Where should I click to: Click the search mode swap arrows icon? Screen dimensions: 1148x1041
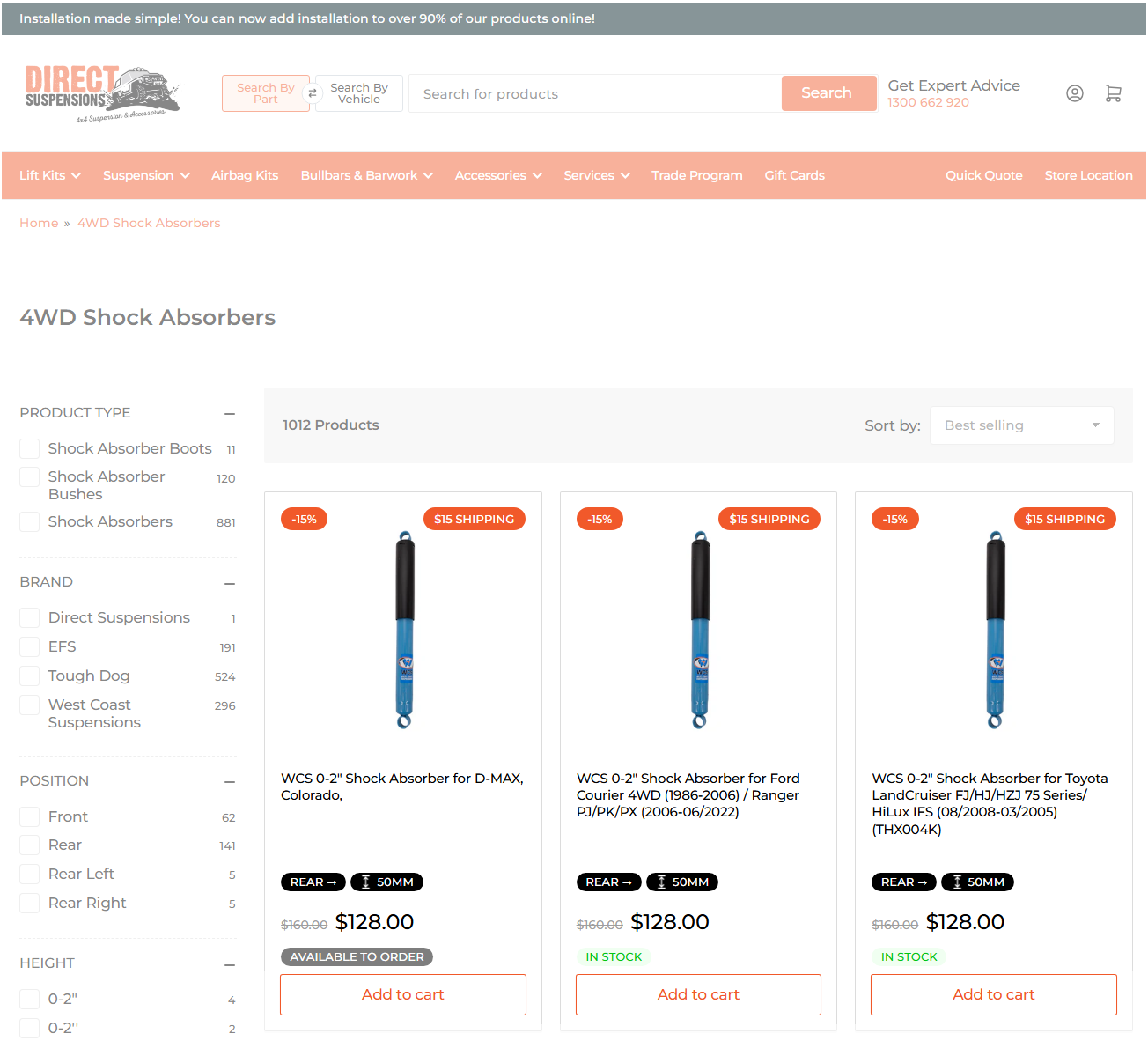click(x=312, y=93)
